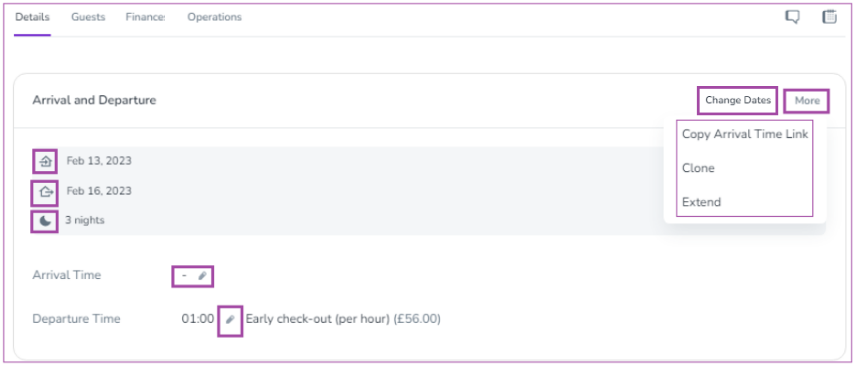Viewport: 857px width, 365px height.
Task: Switch to the Finances tab
Action: click(x=145, y=17)
